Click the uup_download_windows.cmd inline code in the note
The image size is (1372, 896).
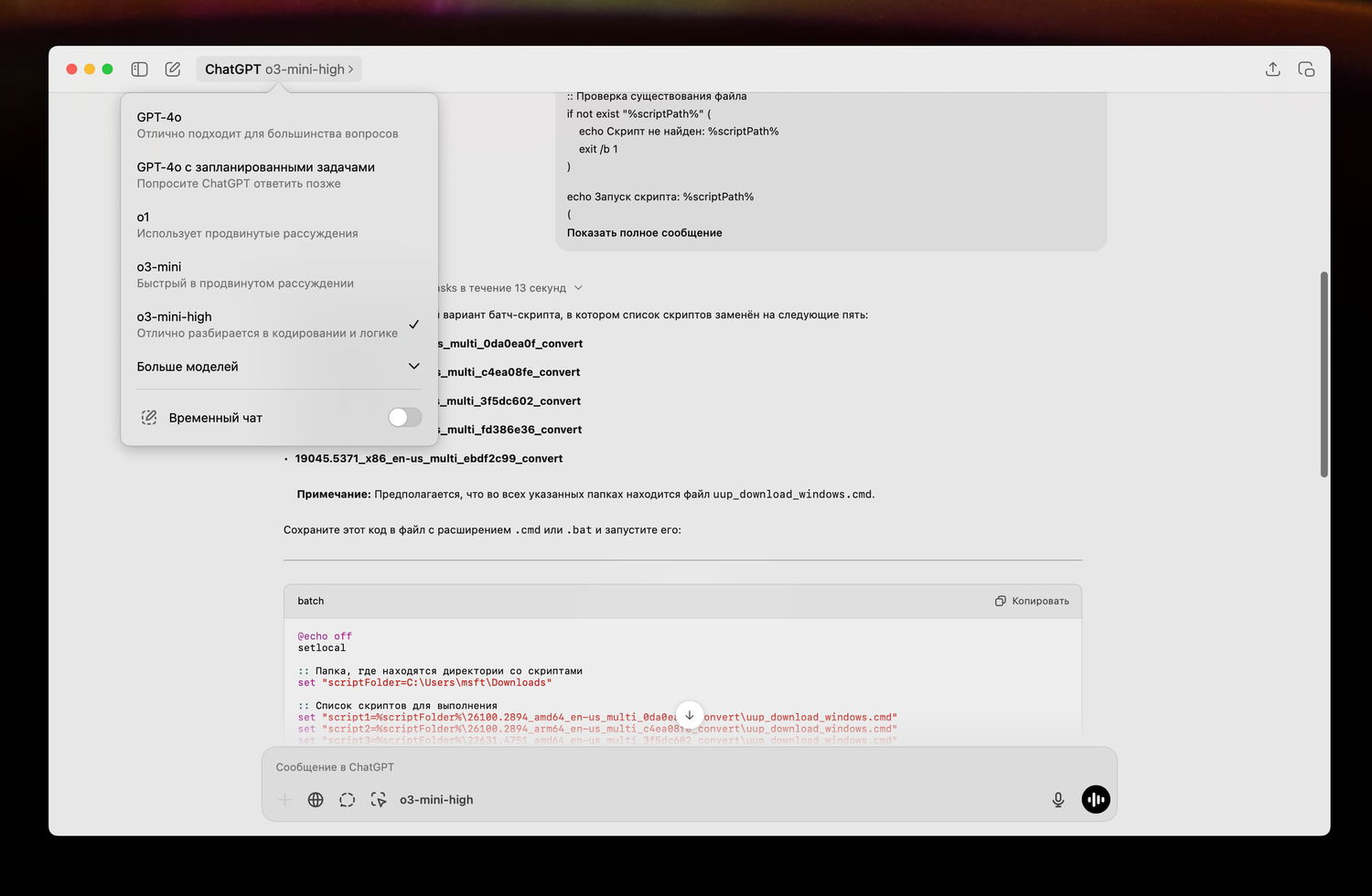[791, 495]
